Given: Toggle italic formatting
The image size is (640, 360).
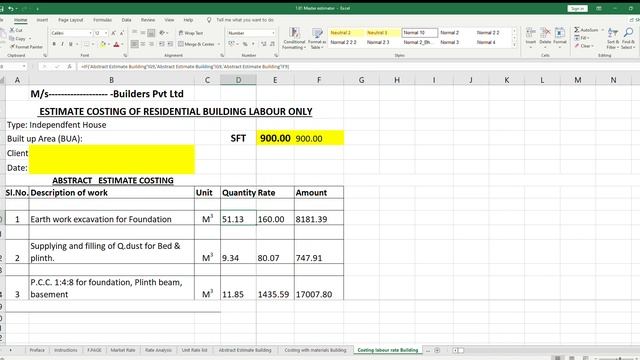Looking at the screenshot, I should tap(62, 44).
